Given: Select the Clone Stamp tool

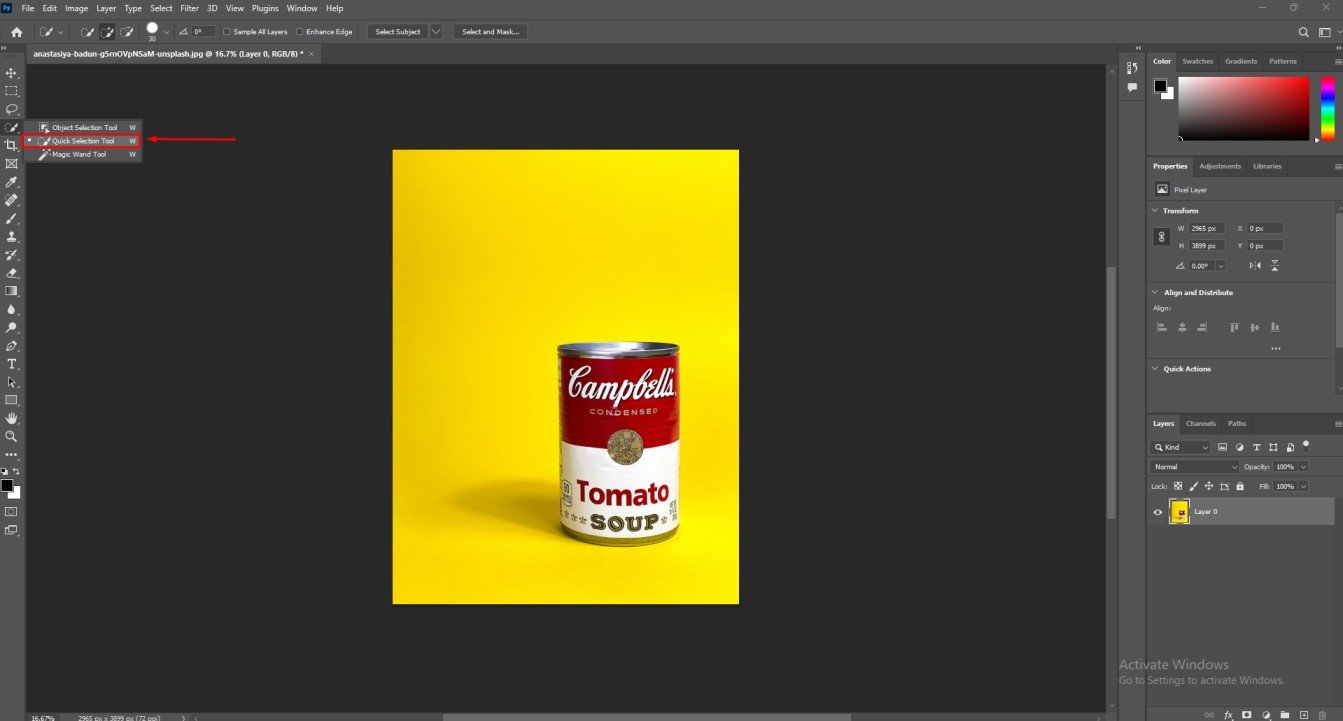Looking at the screenshot, I should 12,236.
